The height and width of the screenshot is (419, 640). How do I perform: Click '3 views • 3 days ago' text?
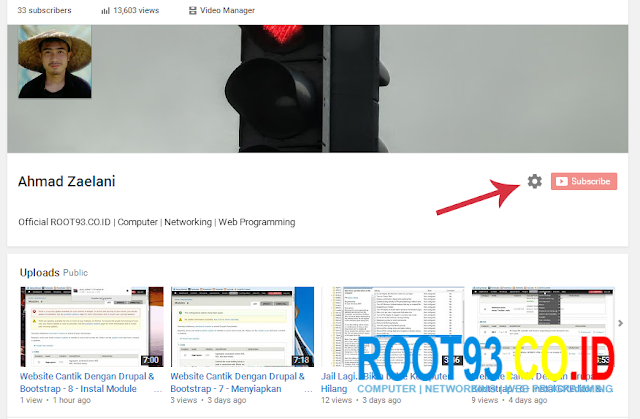coord(208,400)
